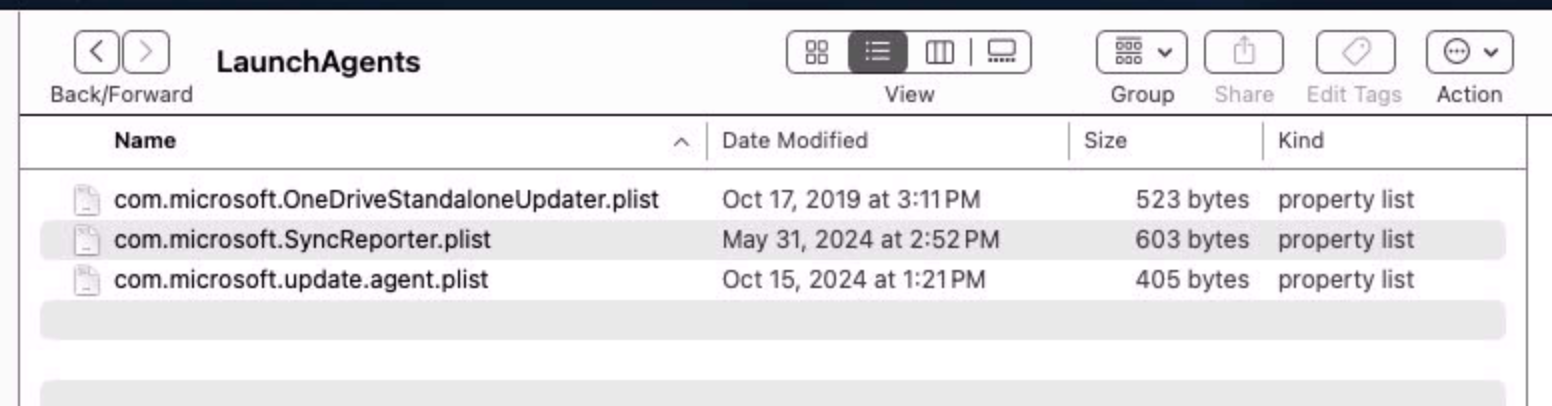
Task: Click the Edit Tags button
Action: tap(1353, 51)
